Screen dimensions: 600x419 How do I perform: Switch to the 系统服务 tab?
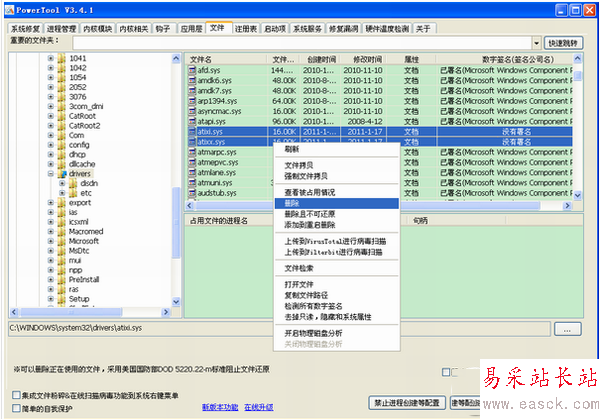(307, 29)
